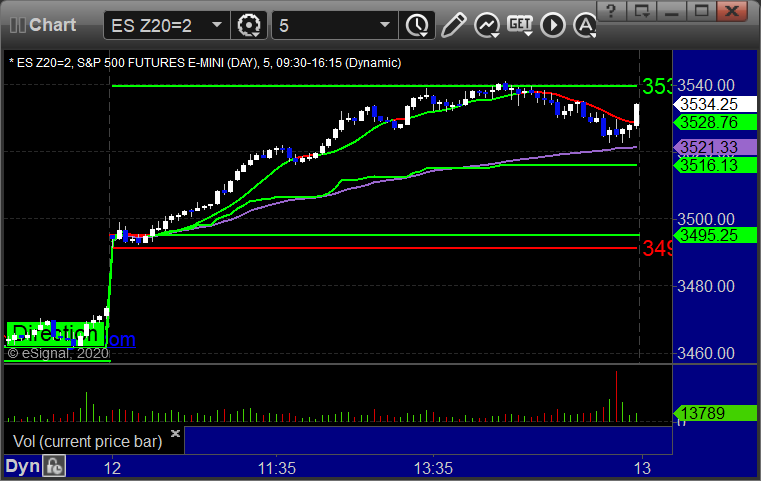Select the pencil drawing tool
The width and height of the screenshot is (761, 481).
pyautogui.click(x=454, y=25)
